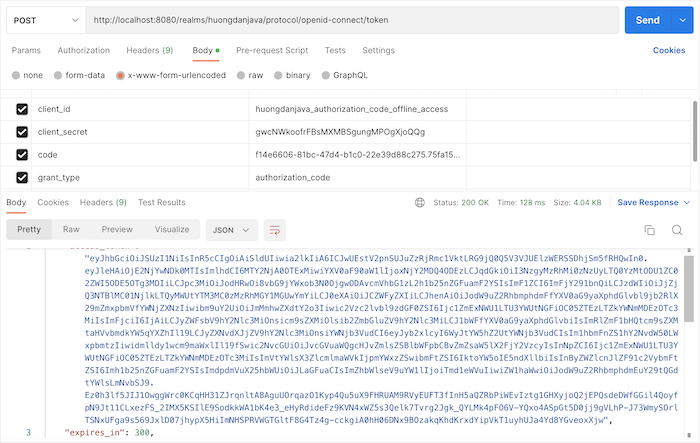The image size is (700, 443).
Task: Click the response search magnifier icon
Action: click(x=677, y=230)
